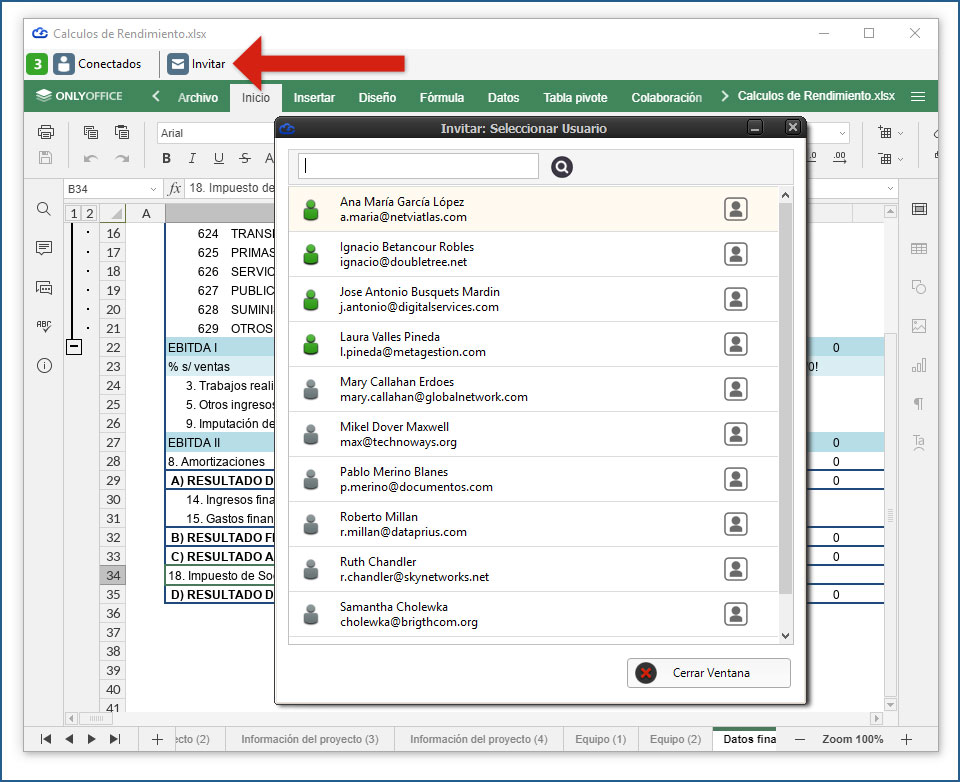Screen dimensions: 960x782
Task: Zoom out with minus button
Action: click(800, 740)
